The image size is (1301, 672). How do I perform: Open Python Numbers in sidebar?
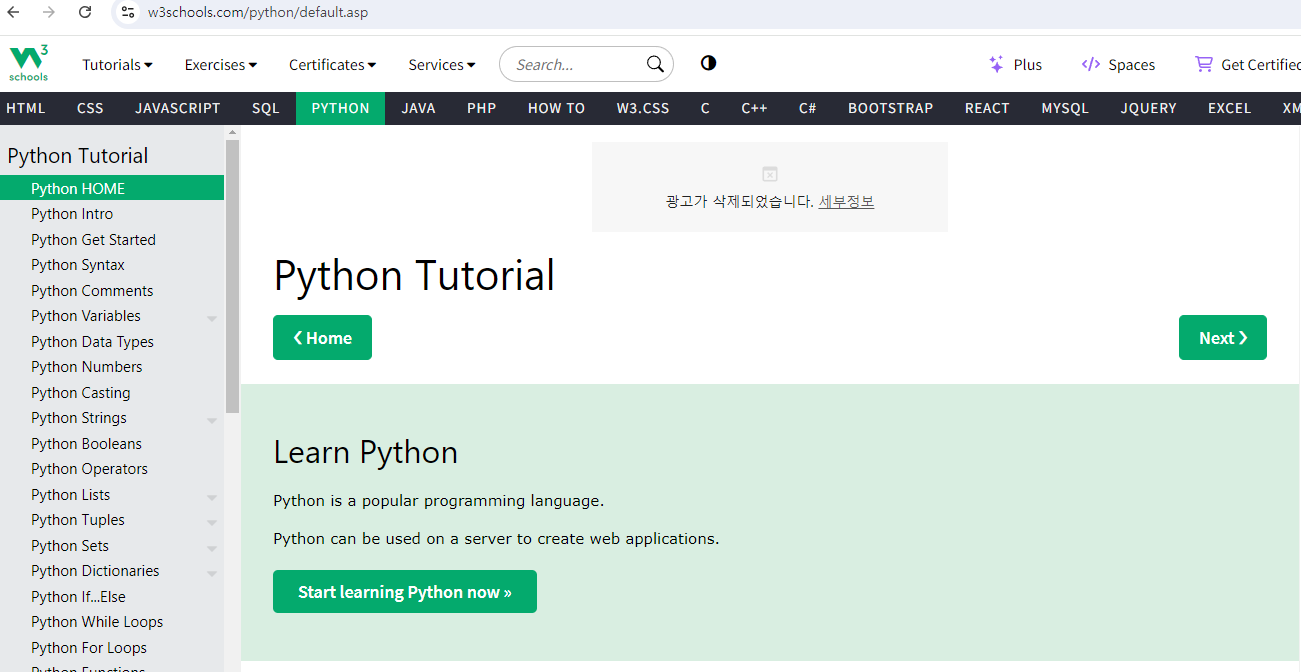coord(112,367)
